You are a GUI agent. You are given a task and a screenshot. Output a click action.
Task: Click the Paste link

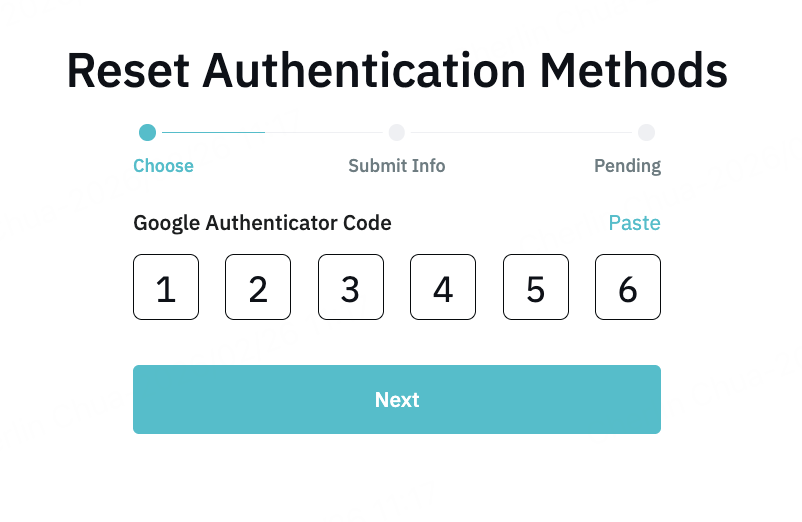pyautogui.click(x=634, y=223)
